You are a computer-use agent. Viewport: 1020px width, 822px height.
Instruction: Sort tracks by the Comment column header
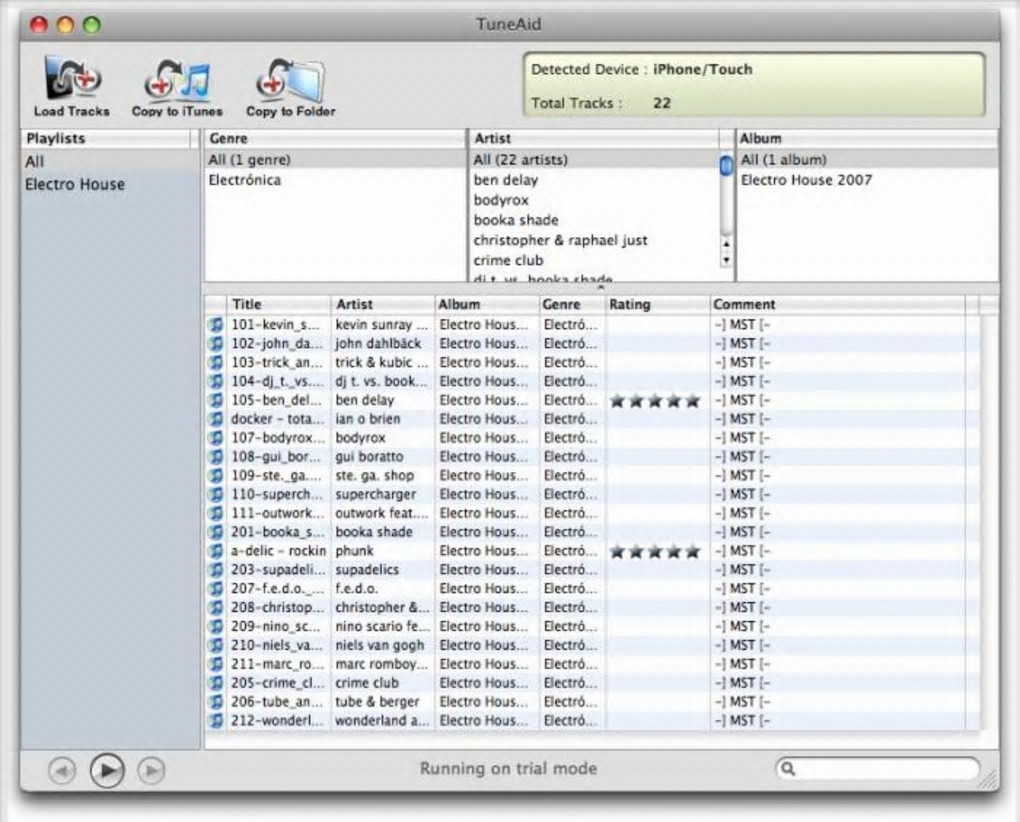pos(838,304)
